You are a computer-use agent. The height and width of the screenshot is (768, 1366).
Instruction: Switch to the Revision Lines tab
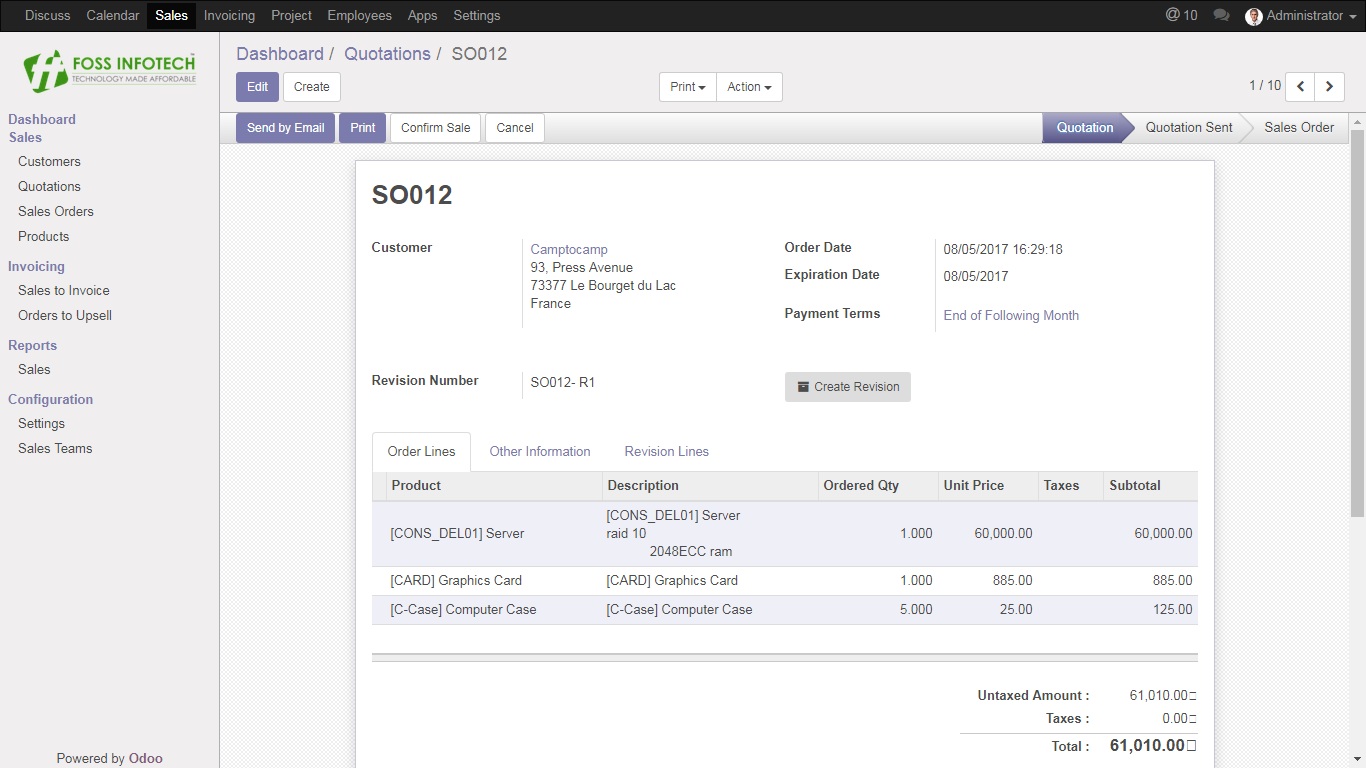pyautogui.click(x=667, y=452)
